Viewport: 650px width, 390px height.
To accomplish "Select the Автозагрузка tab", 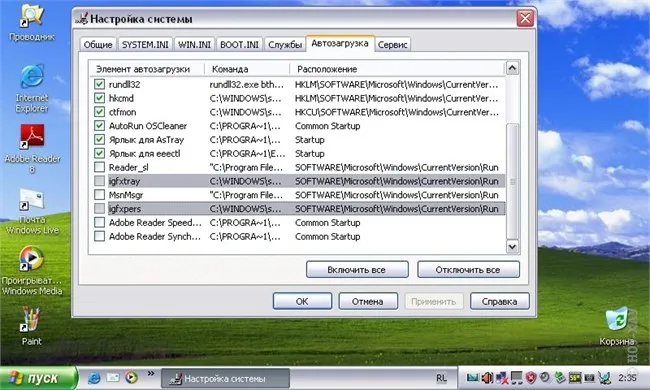I will [x=340, y=43].
